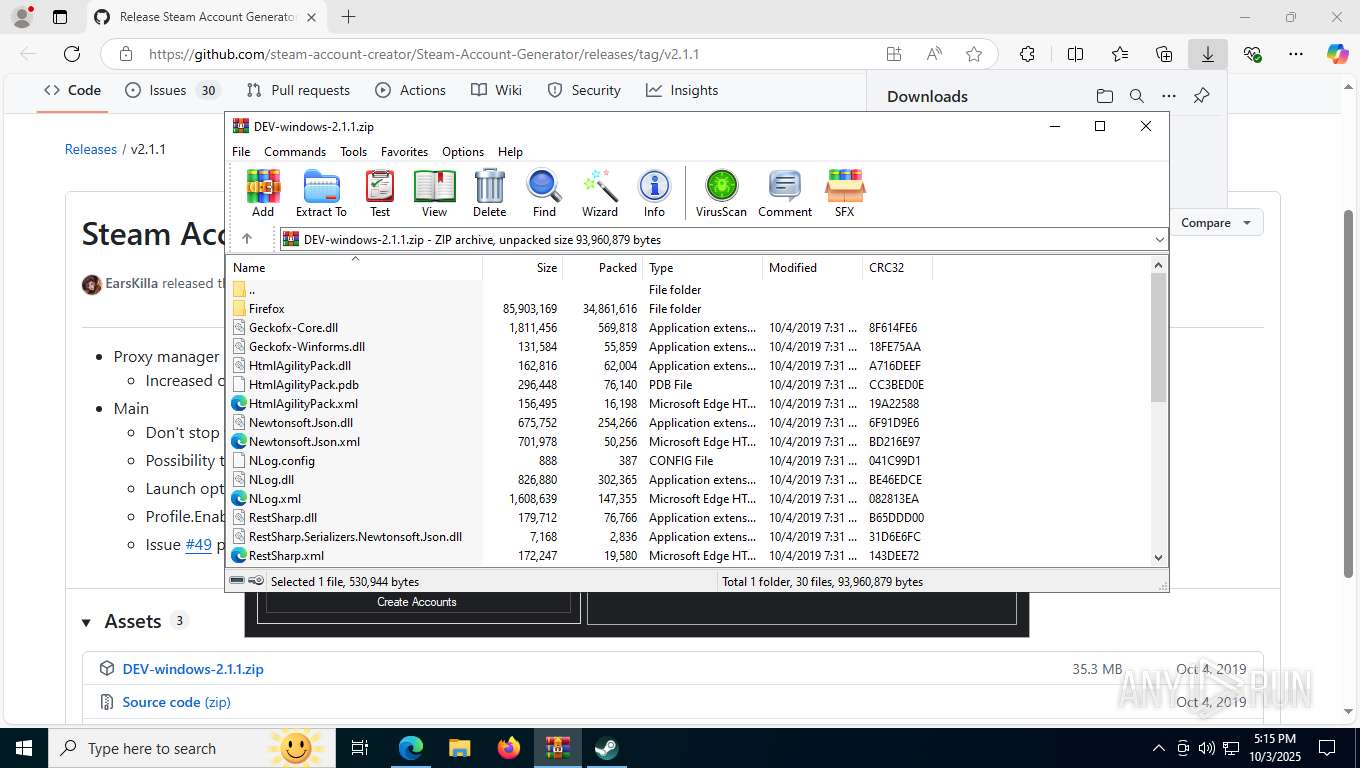Launch the Wizard tool
This screenshot has width=1360, height=768.
pos(600,193)
